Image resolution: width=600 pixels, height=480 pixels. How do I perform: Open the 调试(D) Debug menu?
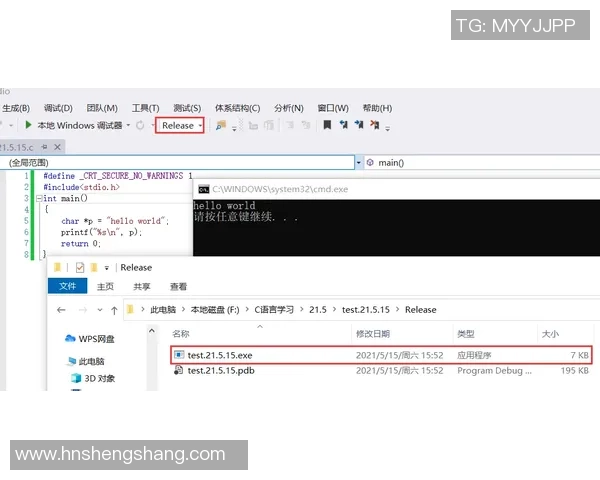(58, 108)
